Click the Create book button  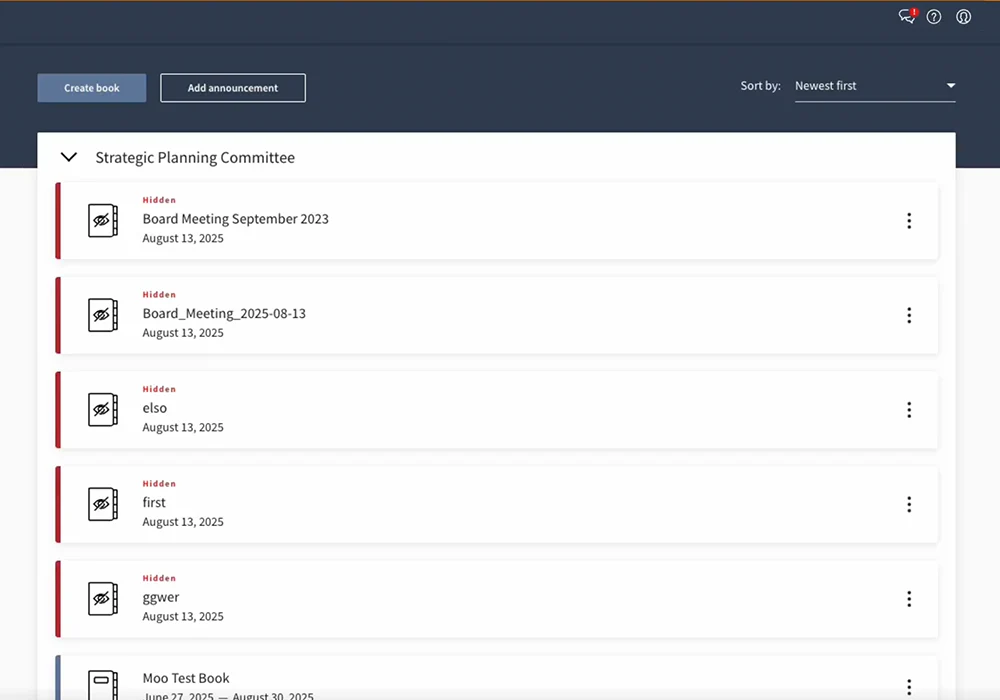91,87
